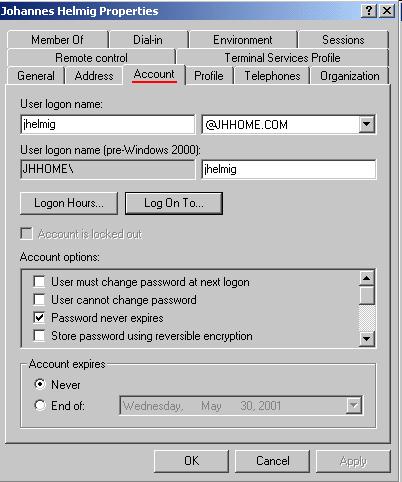
Task: Click the title bar Help question mark
Action: 369,11
